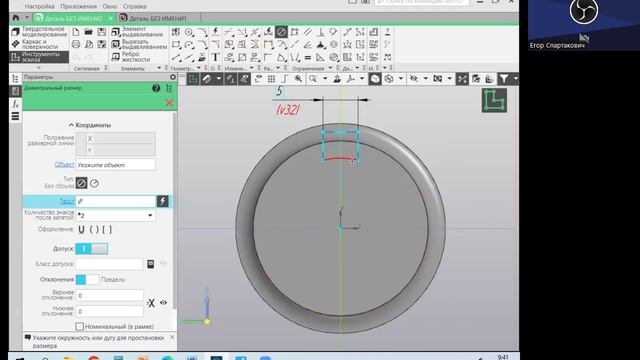Click the dimension text input field

click(x=116, y=201)
